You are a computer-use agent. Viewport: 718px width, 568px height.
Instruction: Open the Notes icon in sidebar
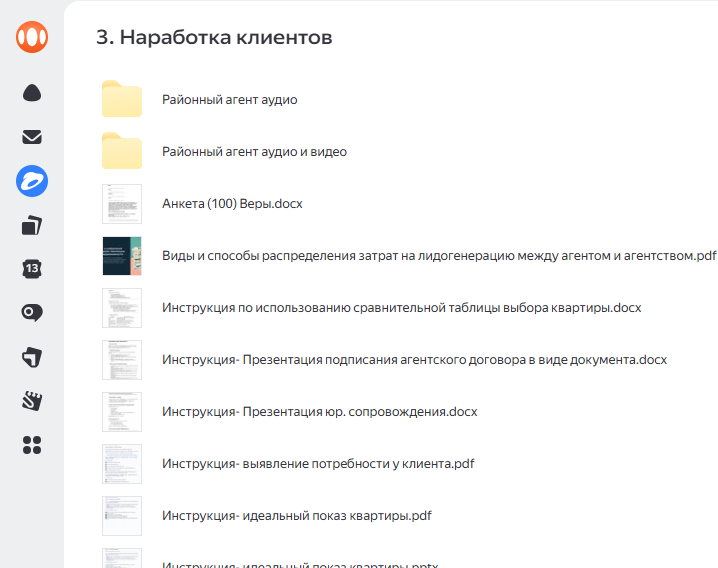coord(32,357)
